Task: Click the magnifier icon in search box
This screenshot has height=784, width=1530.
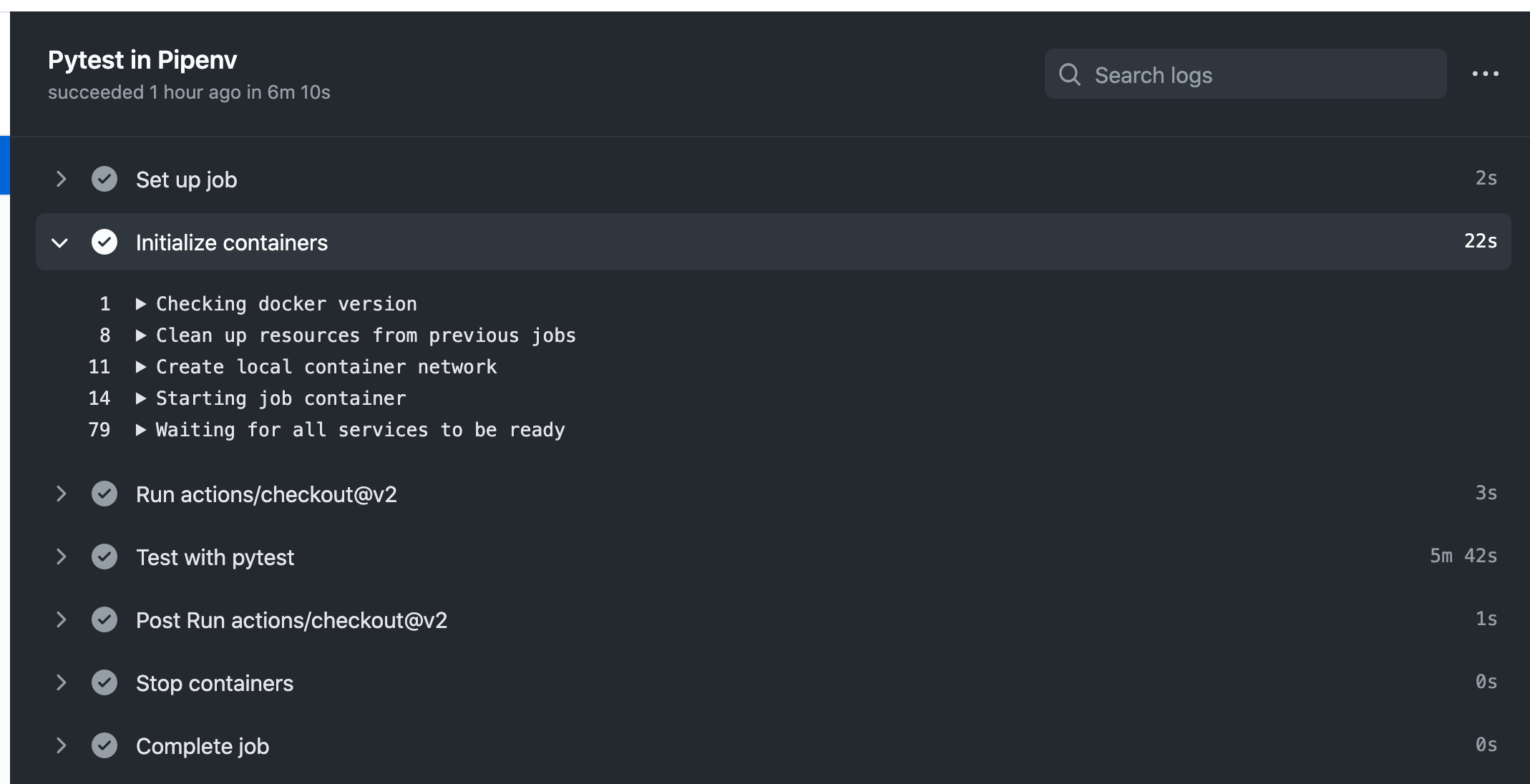Action: click(1069, 74)
